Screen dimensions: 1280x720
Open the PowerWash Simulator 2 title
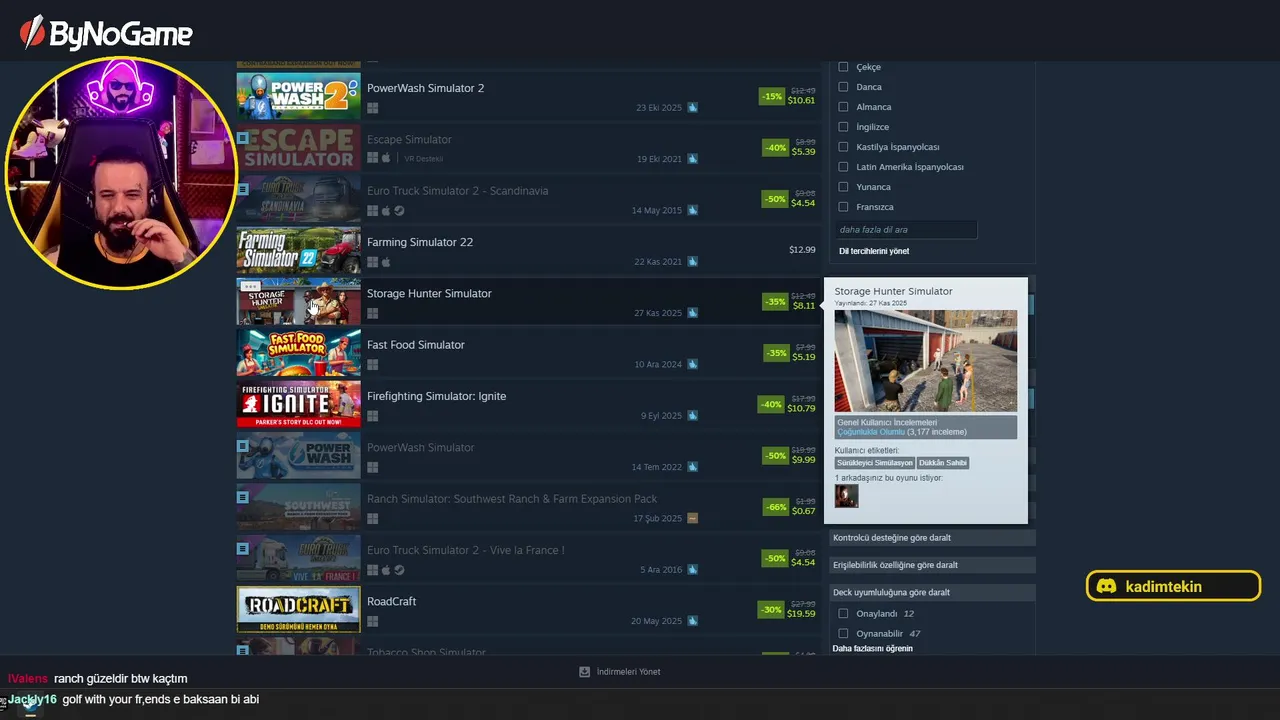(x=425, y=88)
